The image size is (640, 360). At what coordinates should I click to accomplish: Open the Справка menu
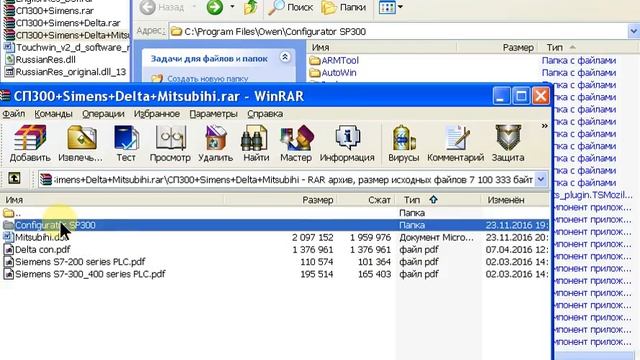click(x=265, y=114)
